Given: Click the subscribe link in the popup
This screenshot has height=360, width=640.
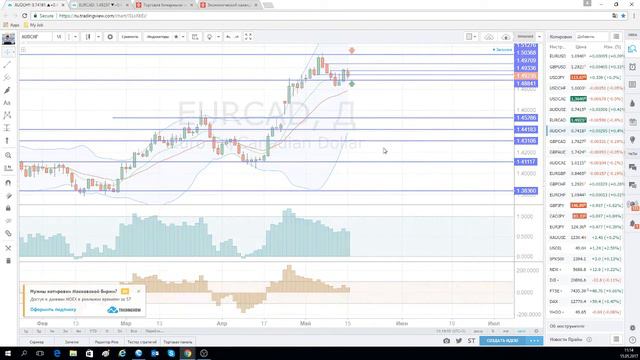Looking at the screenshot, I should (53, 309).
